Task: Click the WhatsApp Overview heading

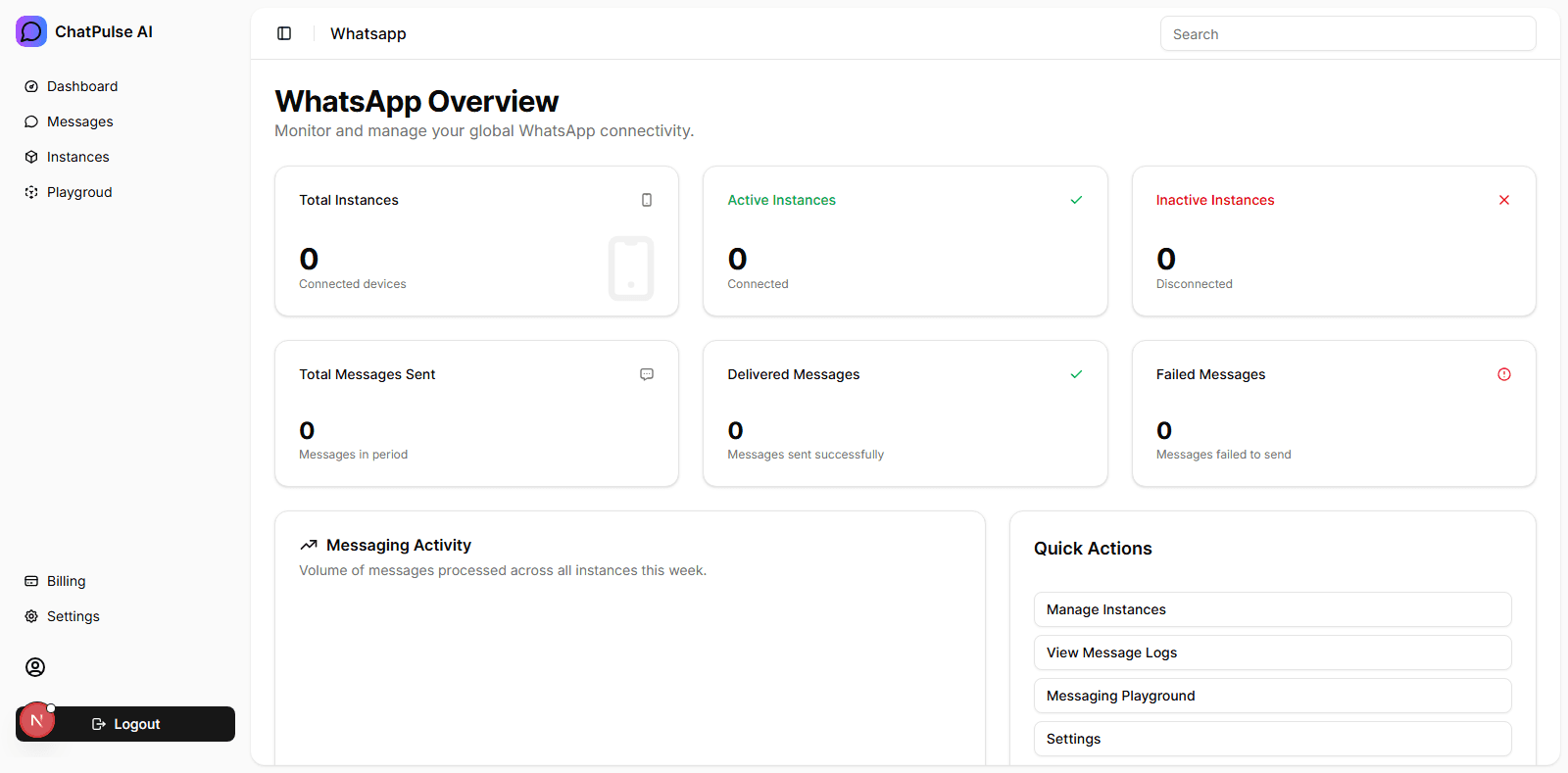Action: point(416,101)
